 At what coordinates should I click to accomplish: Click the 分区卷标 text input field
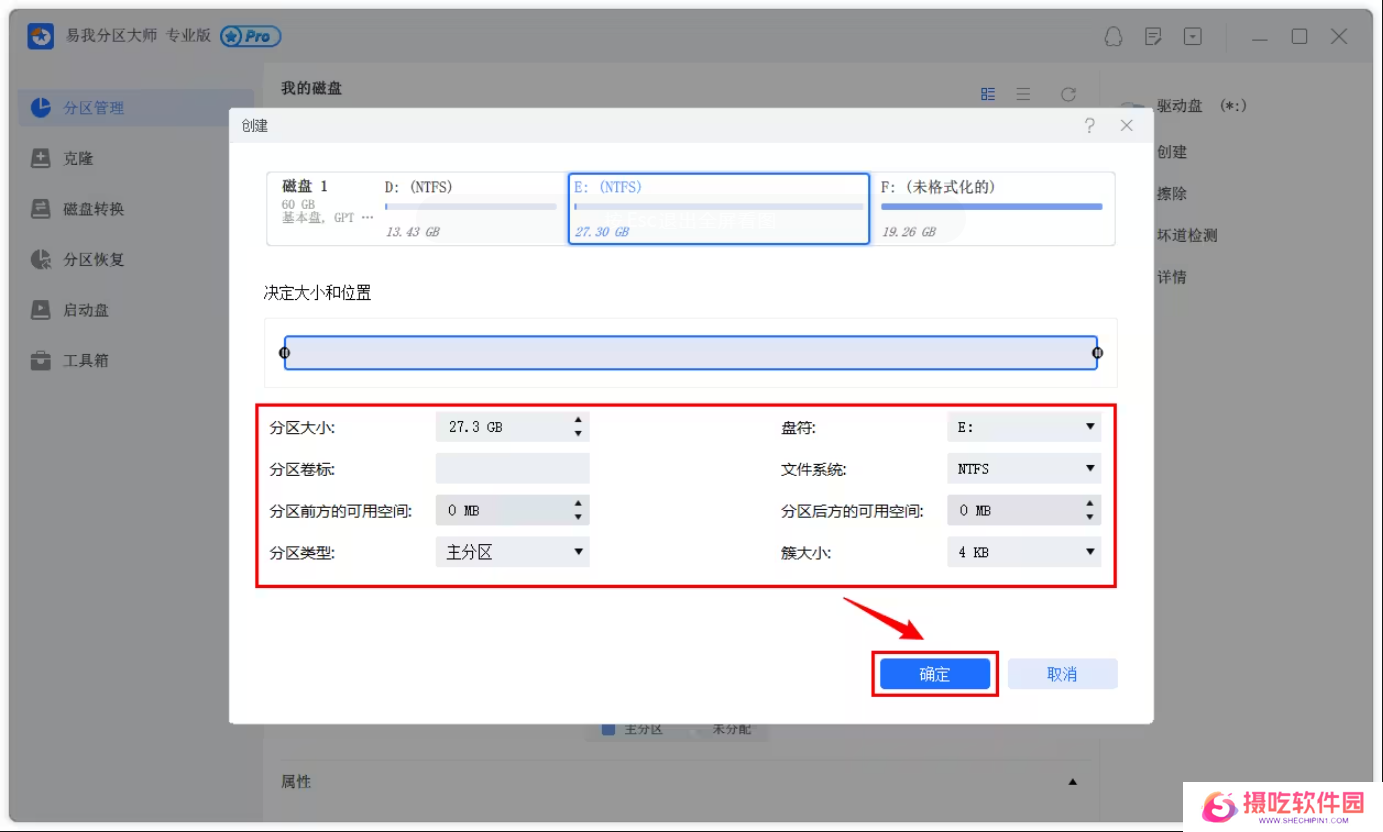(x=512, y=469)
